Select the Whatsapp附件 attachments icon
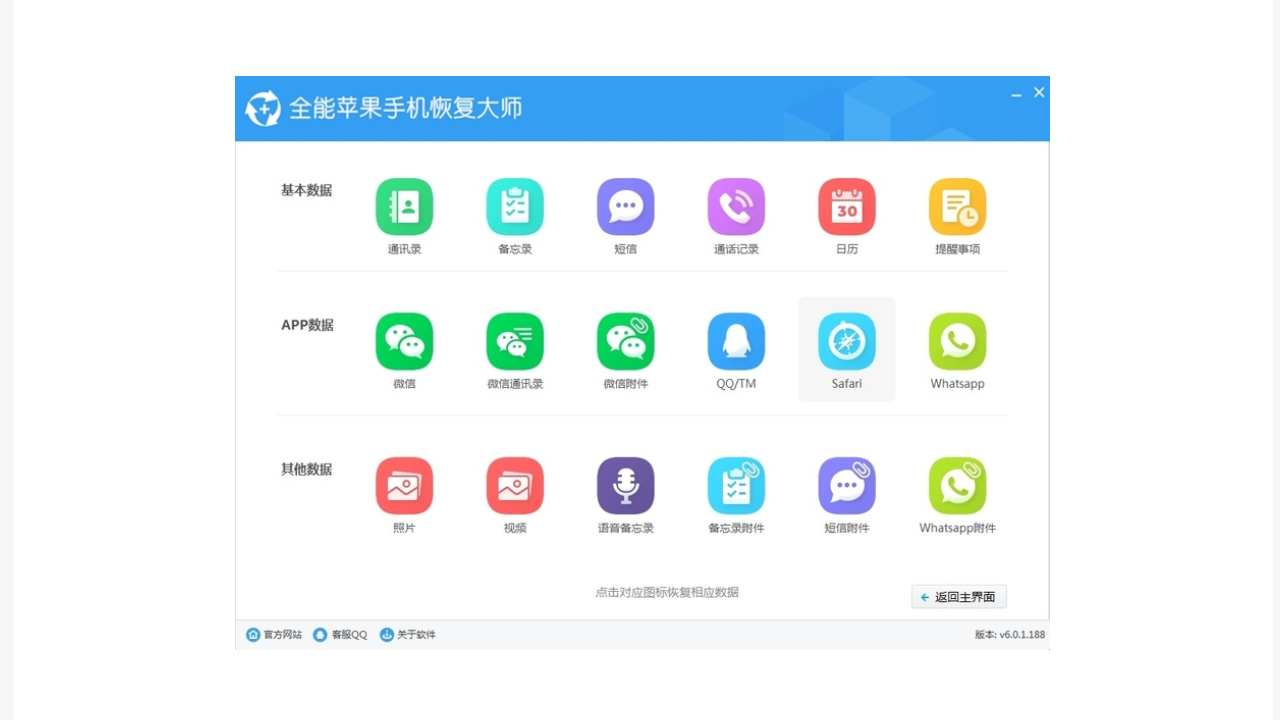This screenshot has width=1280, height=720. (x=958, y=486)
